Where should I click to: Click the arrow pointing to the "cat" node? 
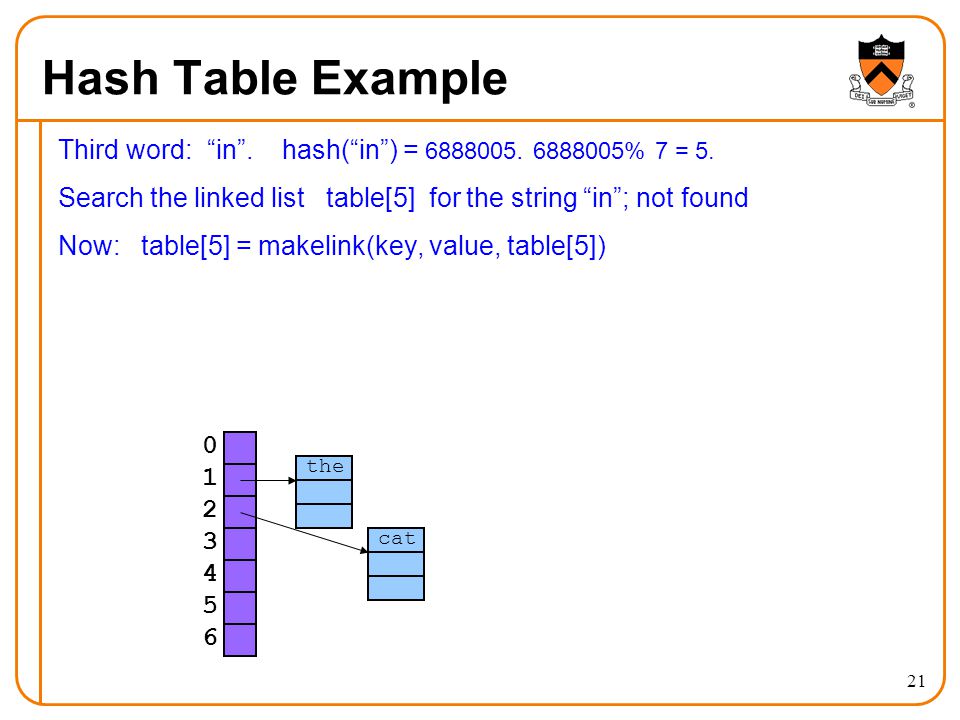pos(304,533)
